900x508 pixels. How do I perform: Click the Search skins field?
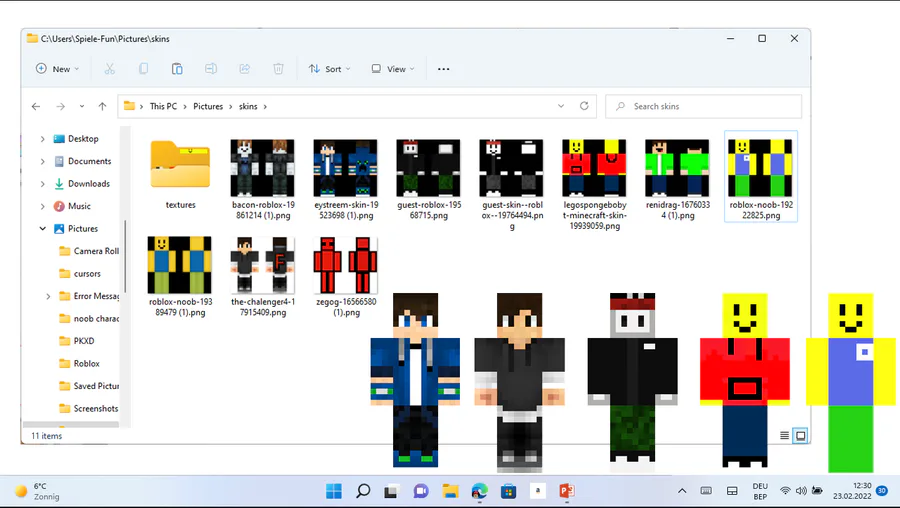[x=704, y=106]
